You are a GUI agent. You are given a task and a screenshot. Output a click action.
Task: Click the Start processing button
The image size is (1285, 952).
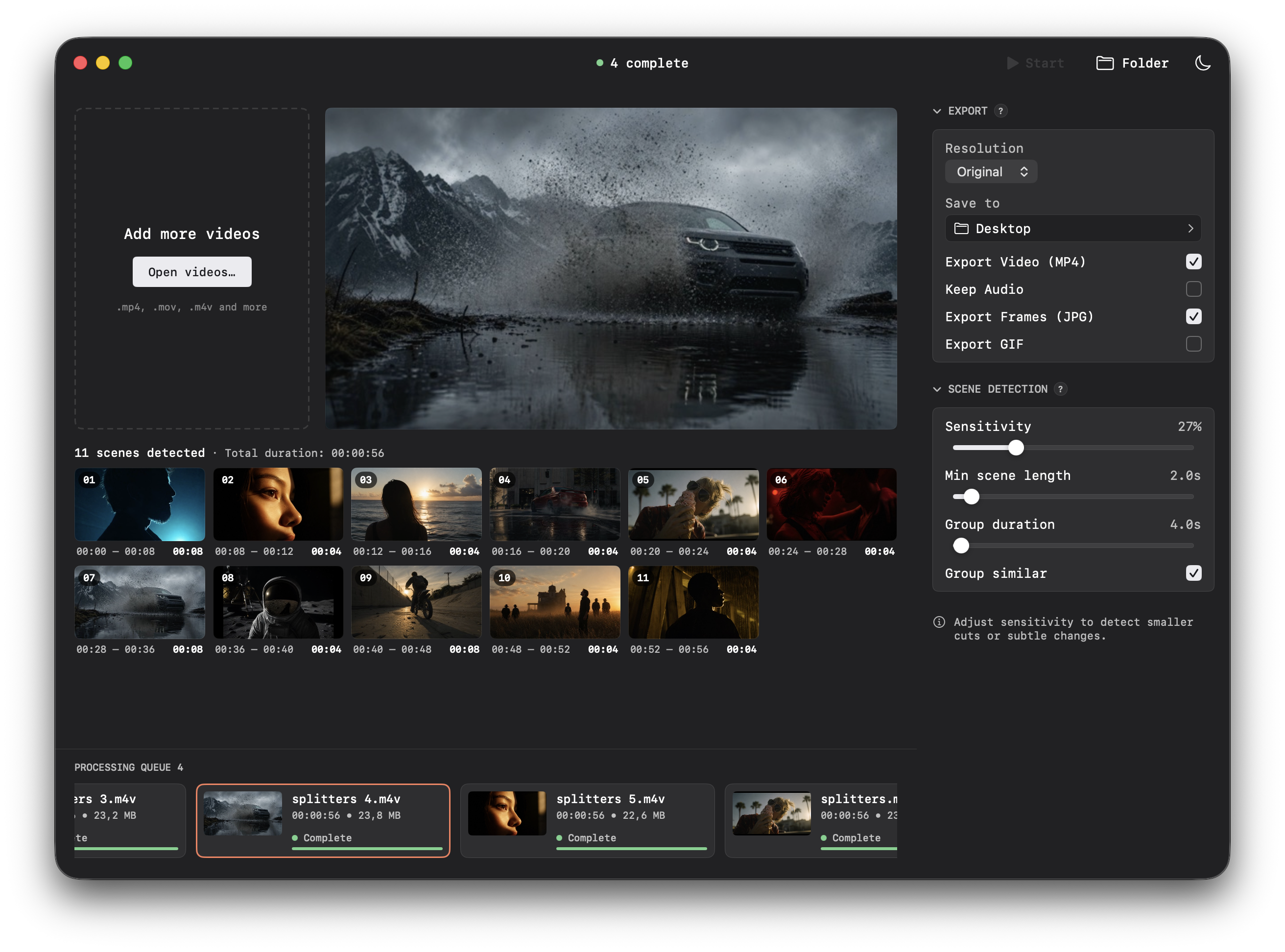pyautogui.click(x=1035, y=63)
